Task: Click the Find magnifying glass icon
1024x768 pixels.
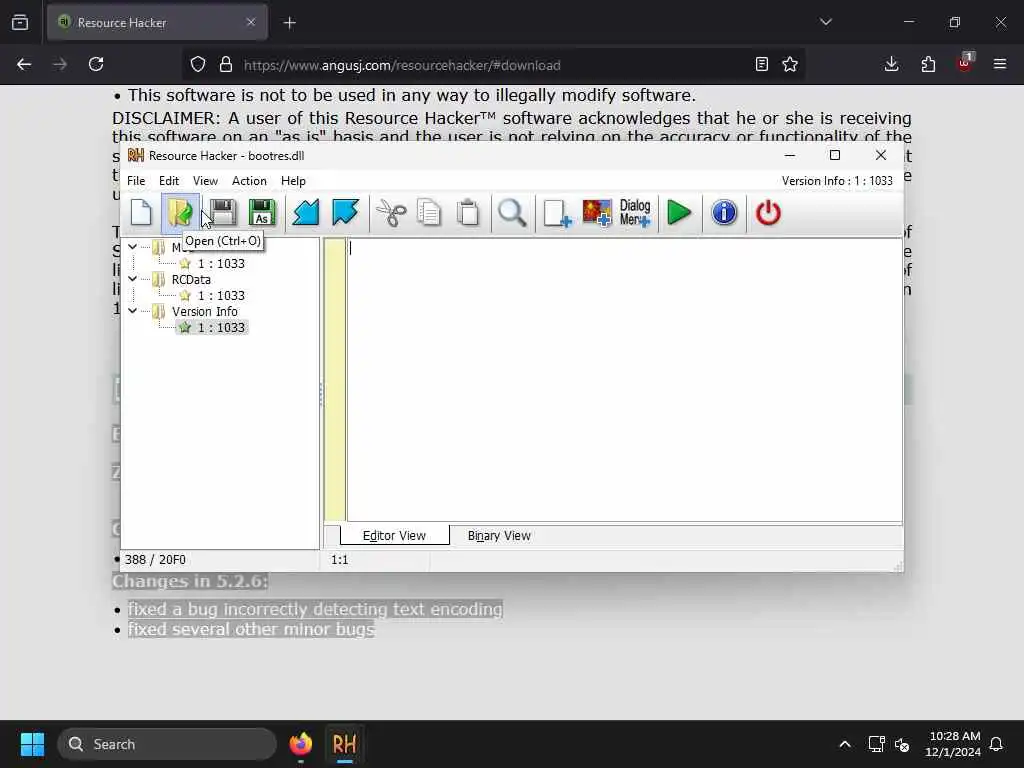Action: point(512,213)
